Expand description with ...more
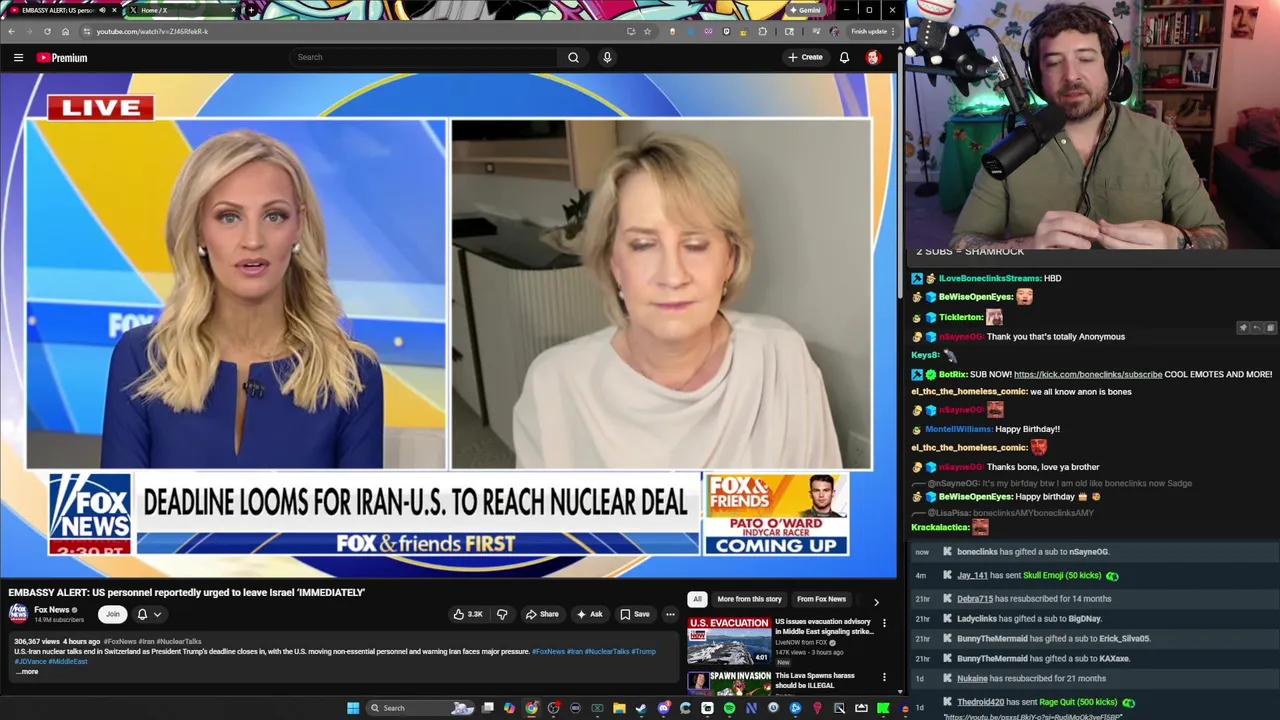 tap(27, 672)
